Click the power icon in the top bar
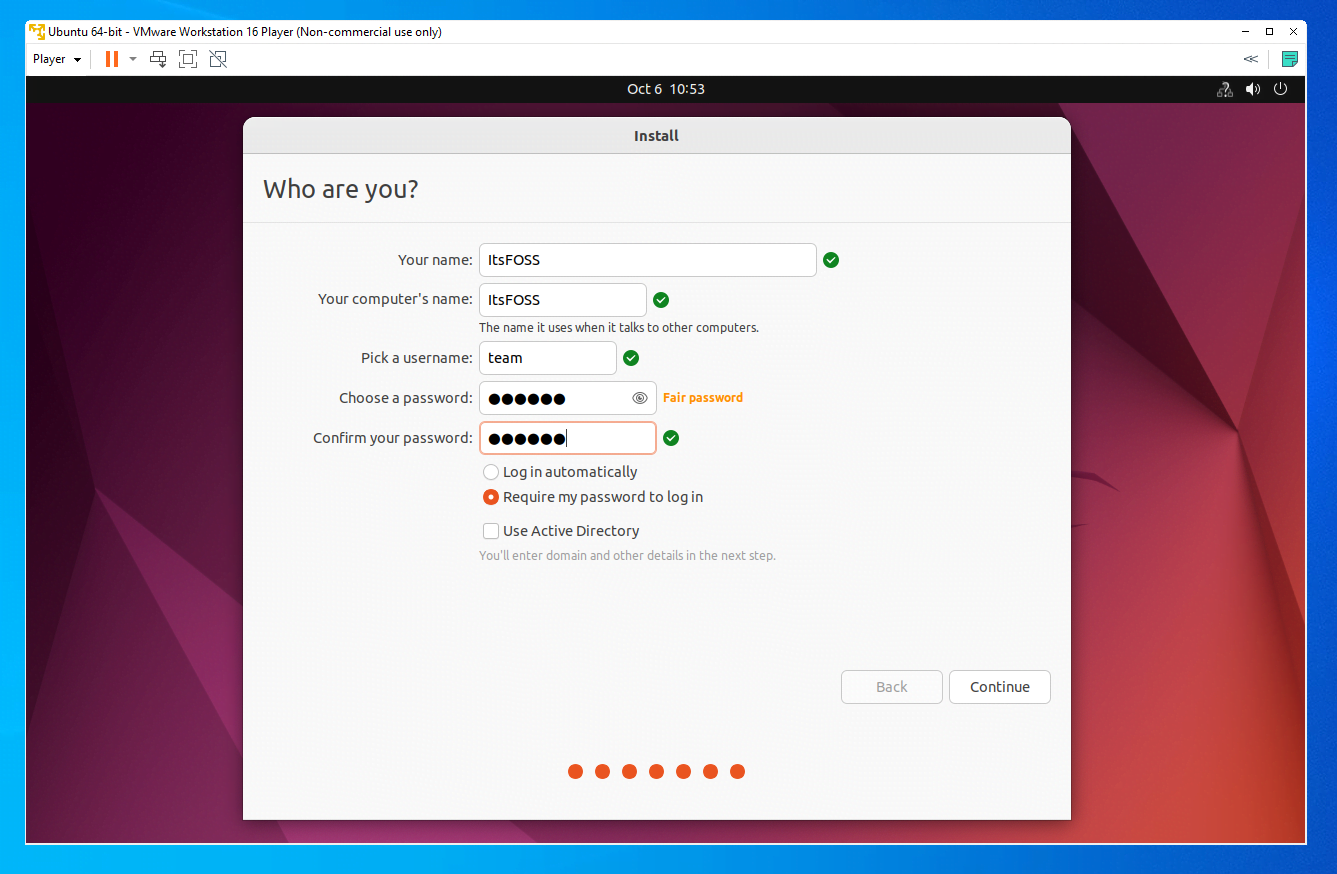Image resolution: width=1337 pixels, height=874 pixels. click(1281, 89)
